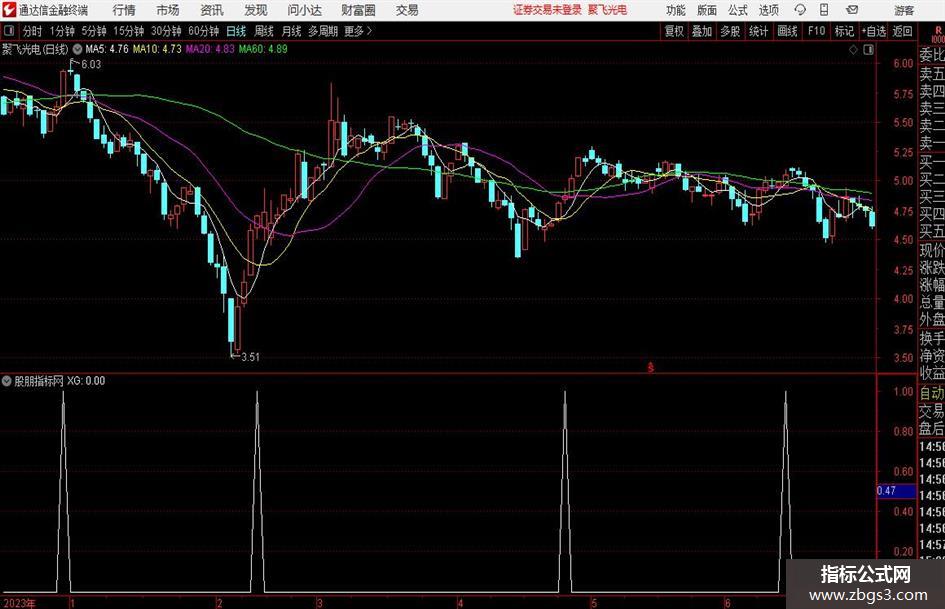Screen dimensions: 945x609
Task: Click the 2023年 label on time axis
Action: 19,603
